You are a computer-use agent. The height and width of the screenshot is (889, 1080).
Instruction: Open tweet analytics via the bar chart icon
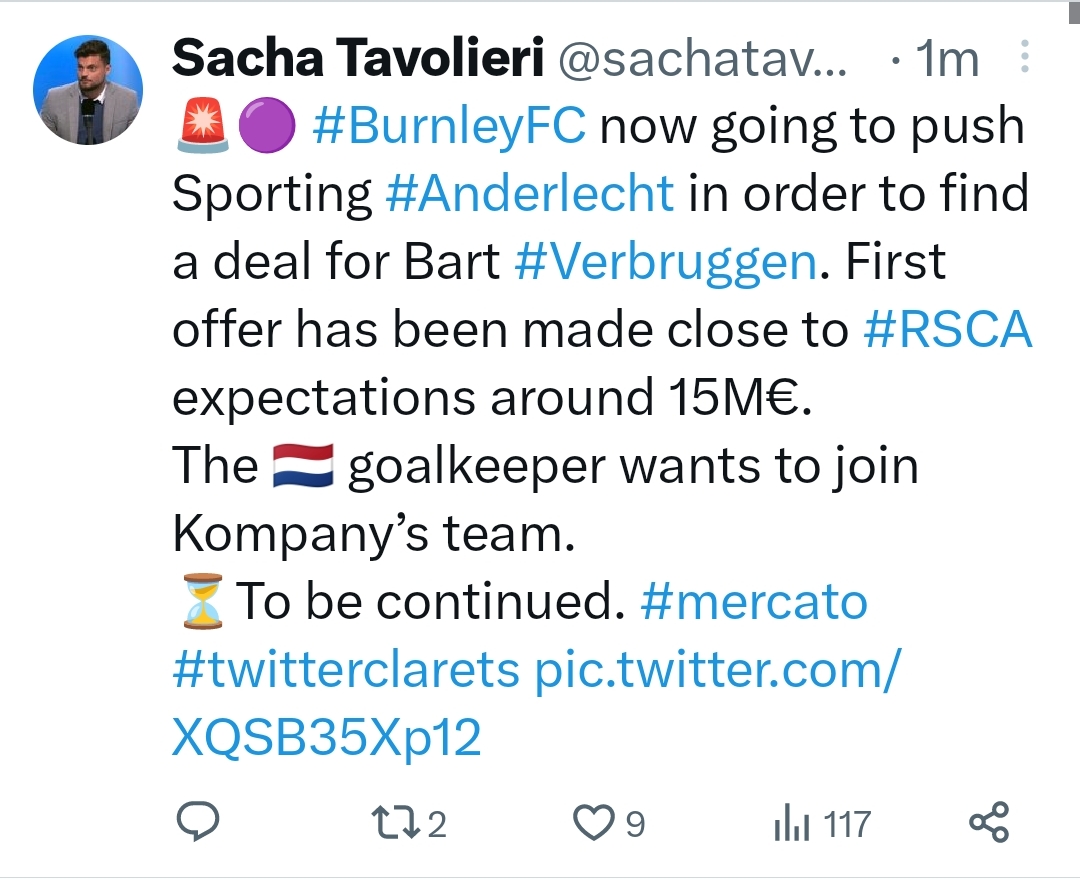point(792,824)
